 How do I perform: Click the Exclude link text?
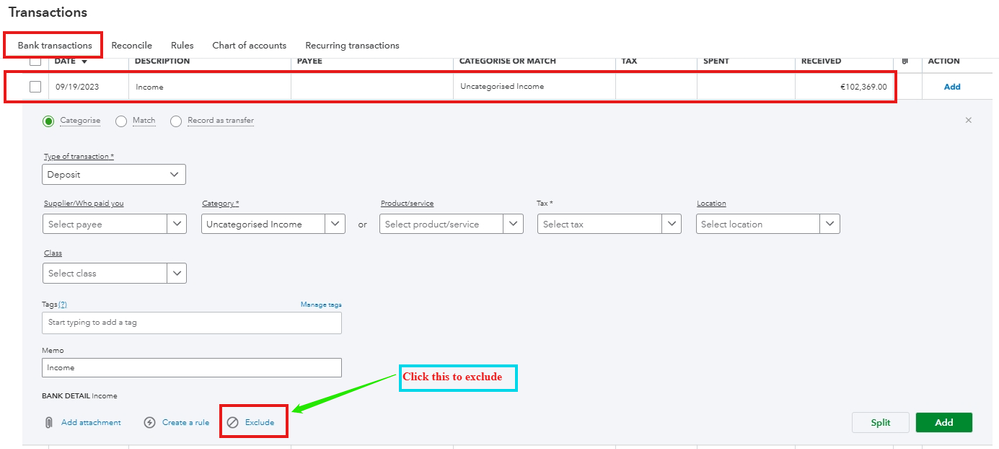coord(259,422)
